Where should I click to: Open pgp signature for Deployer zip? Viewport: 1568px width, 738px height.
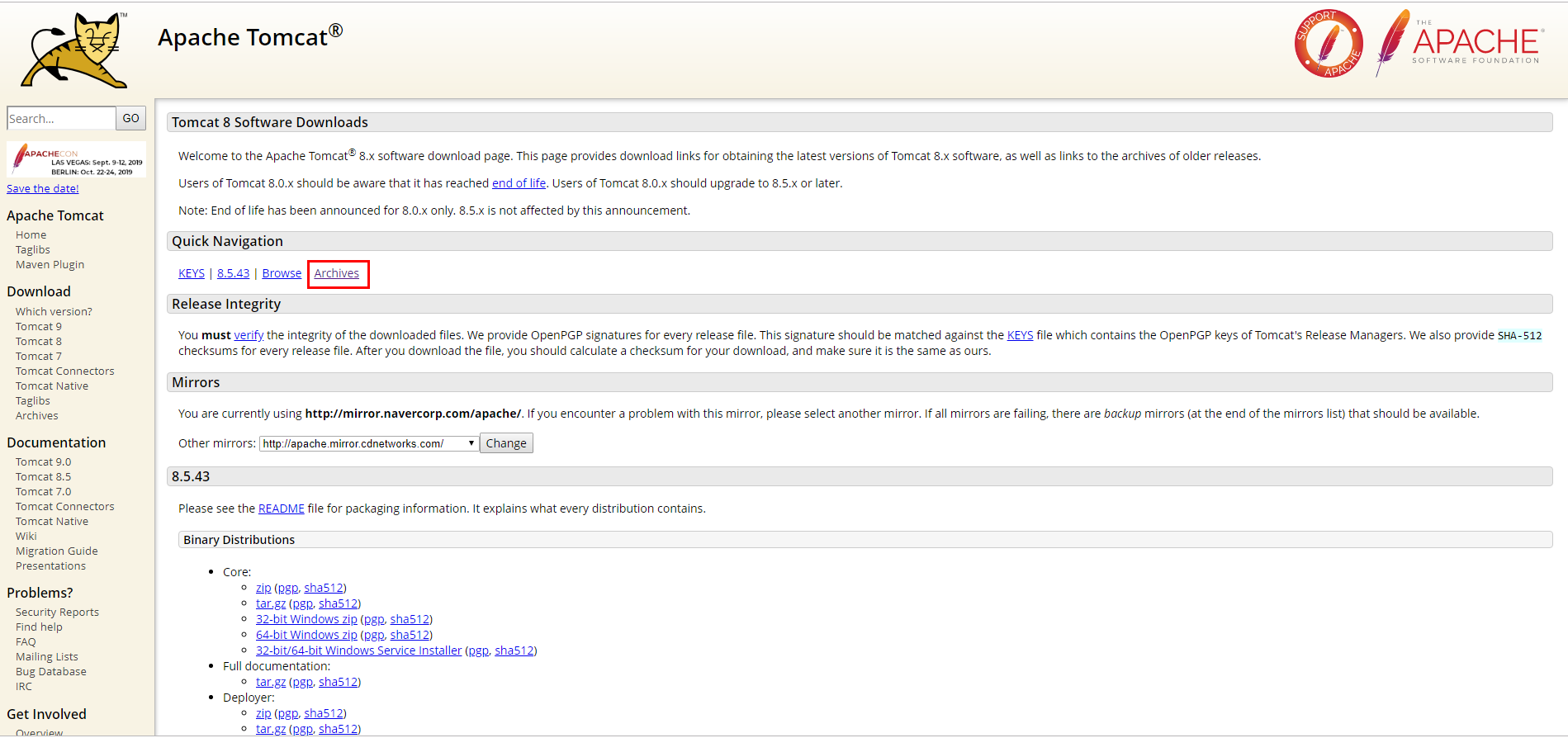point(288,713)
